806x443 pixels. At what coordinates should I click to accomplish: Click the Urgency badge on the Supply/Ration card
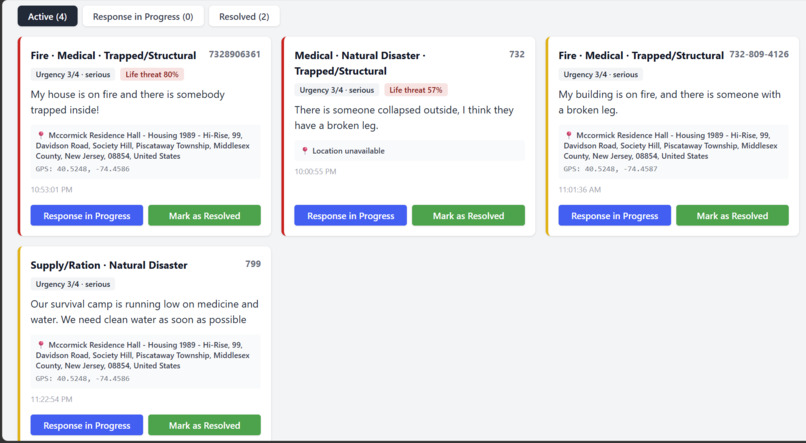[x=73, y=284]
